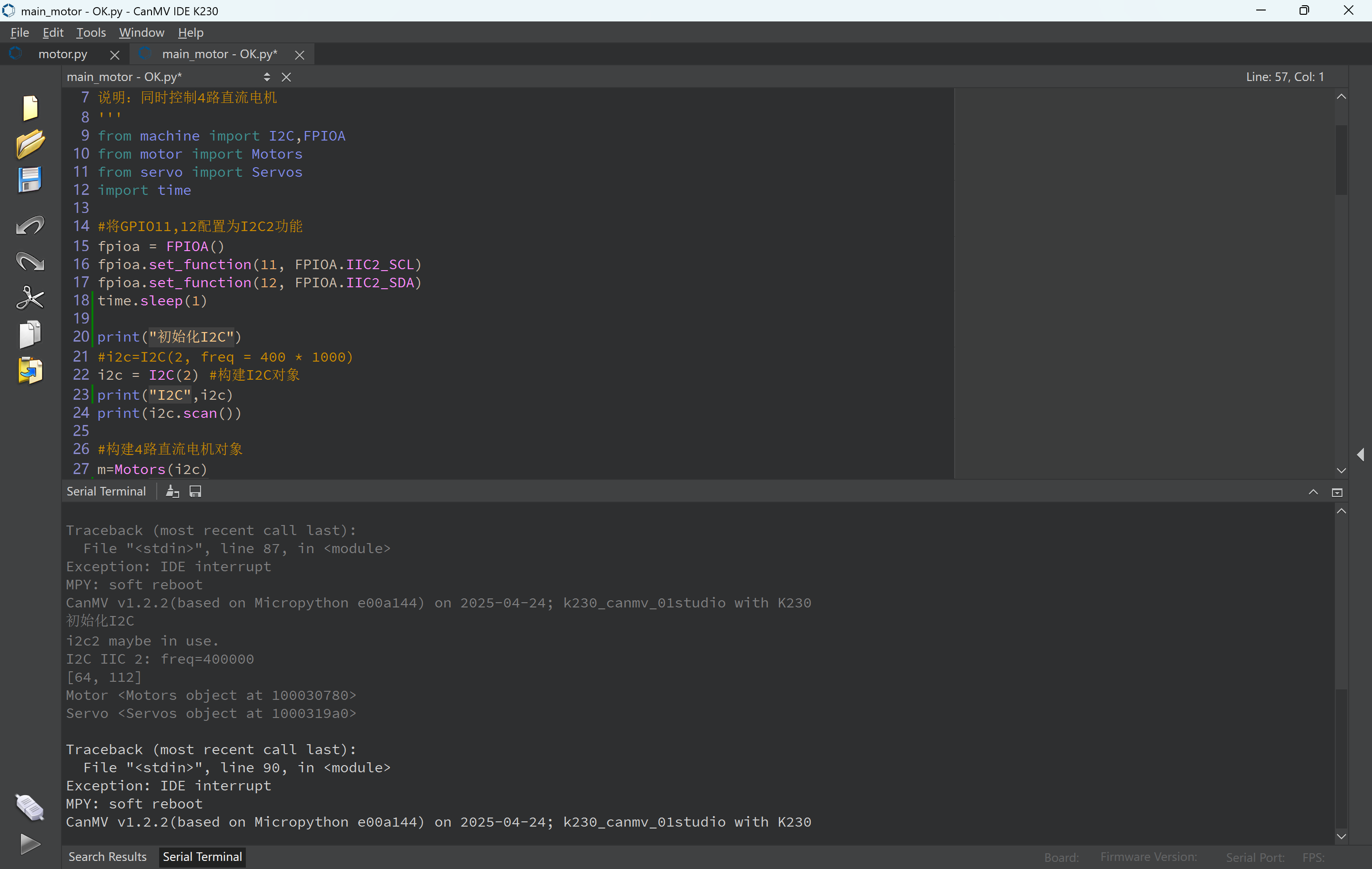Click the New File icon in sidebar
The width and height of the screenshot is (1372, 869).
(30, 108)
